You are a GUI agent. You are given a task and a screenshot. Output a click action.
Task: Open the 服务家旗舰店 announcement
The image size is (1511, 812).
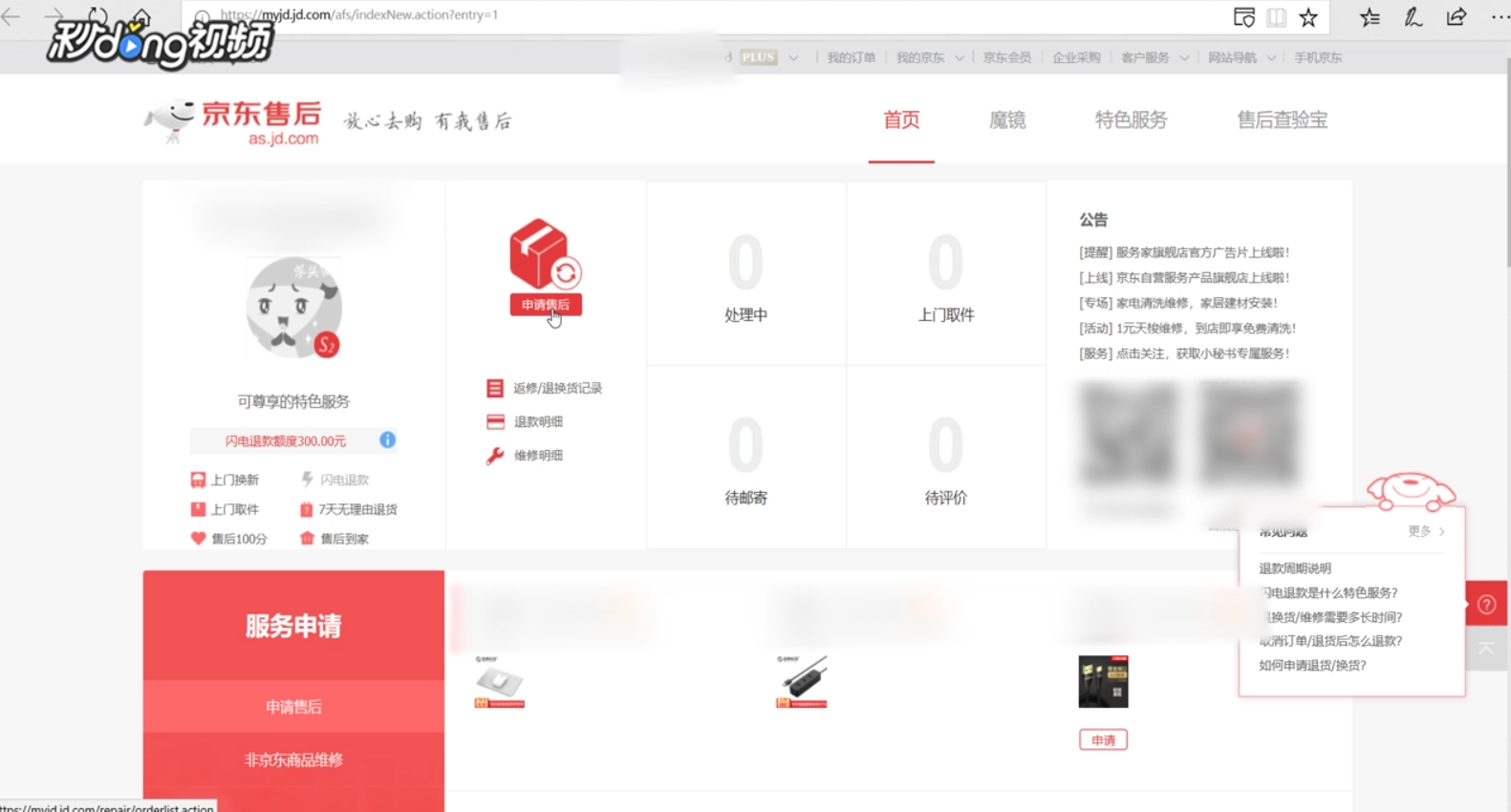point(1184,252)
